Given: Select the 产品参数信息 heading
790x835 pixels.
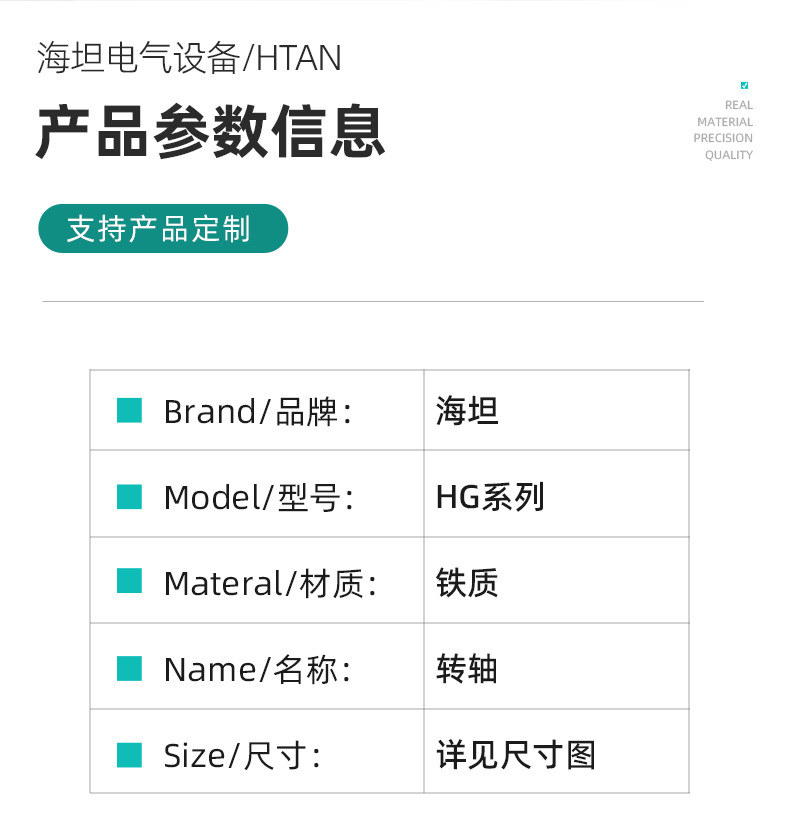Looking at the screenshot, I should coord(211,132).
